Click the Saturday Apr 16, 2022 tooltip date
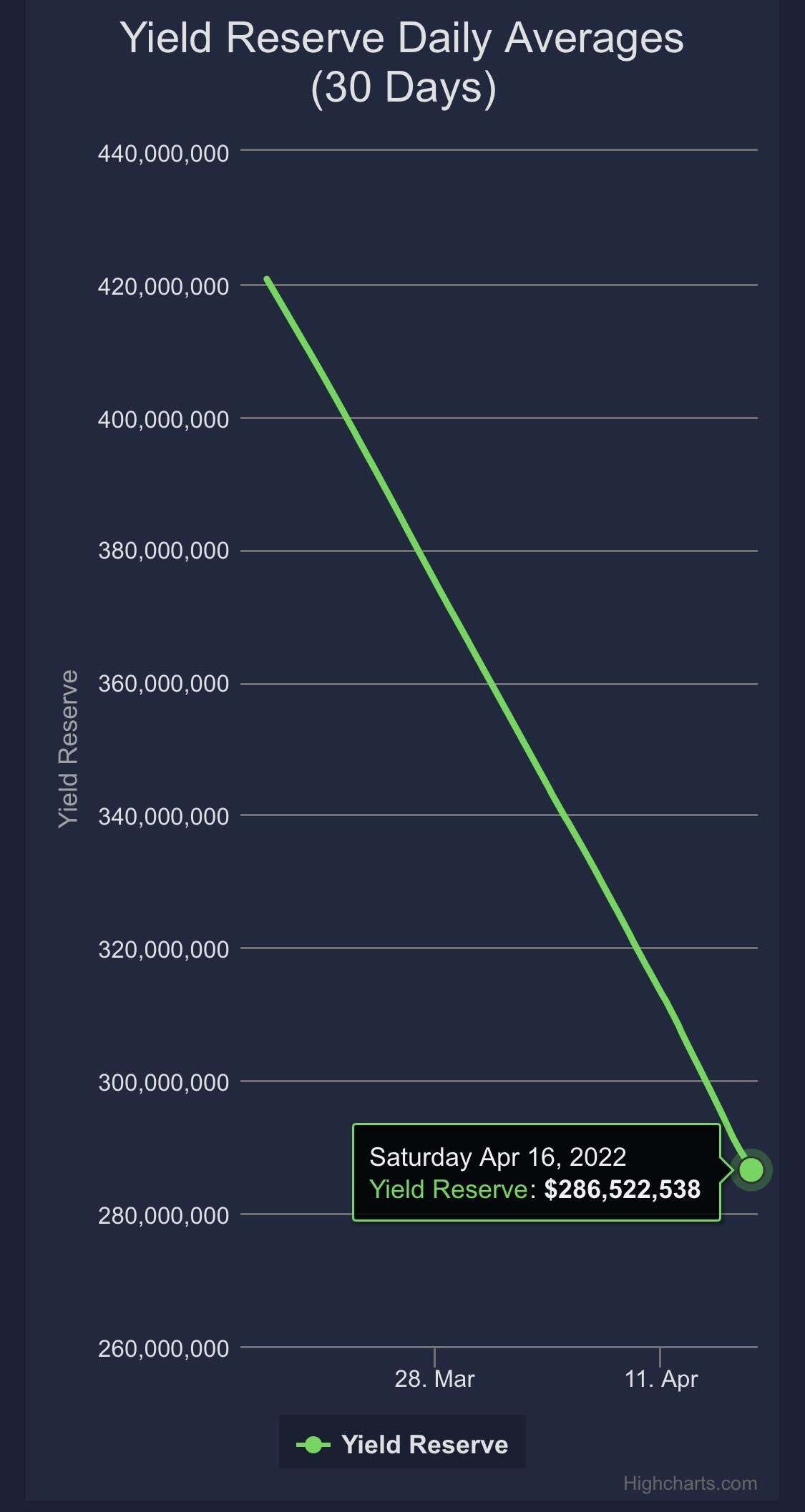The image size is (805, 1512). click(497, 1157)
